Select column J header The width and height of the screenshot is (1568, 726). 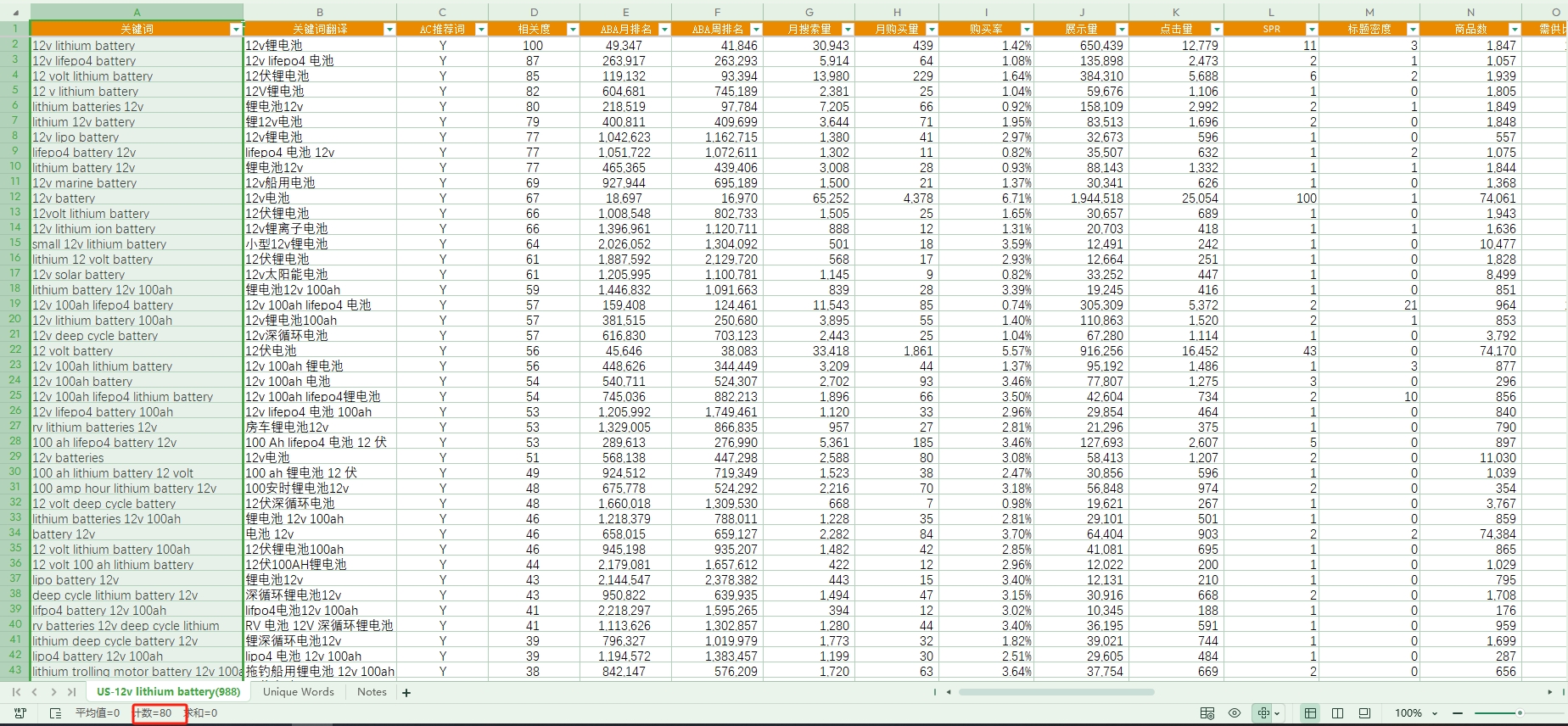click(1082, 12)
